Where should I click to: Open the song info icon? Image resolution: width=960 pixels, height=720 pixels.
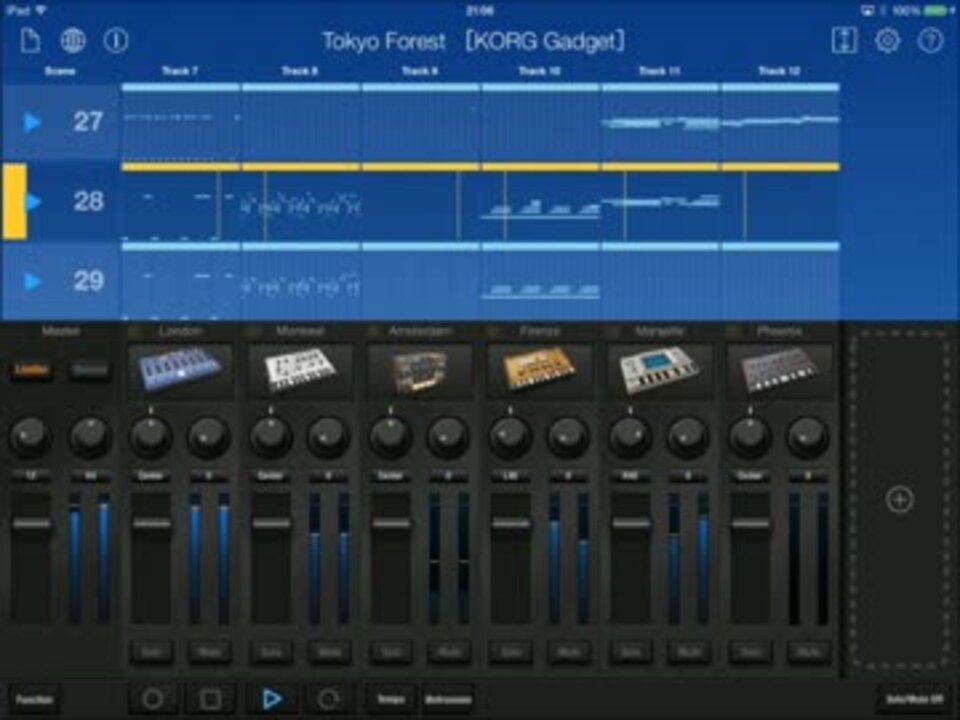coord(116,41)
